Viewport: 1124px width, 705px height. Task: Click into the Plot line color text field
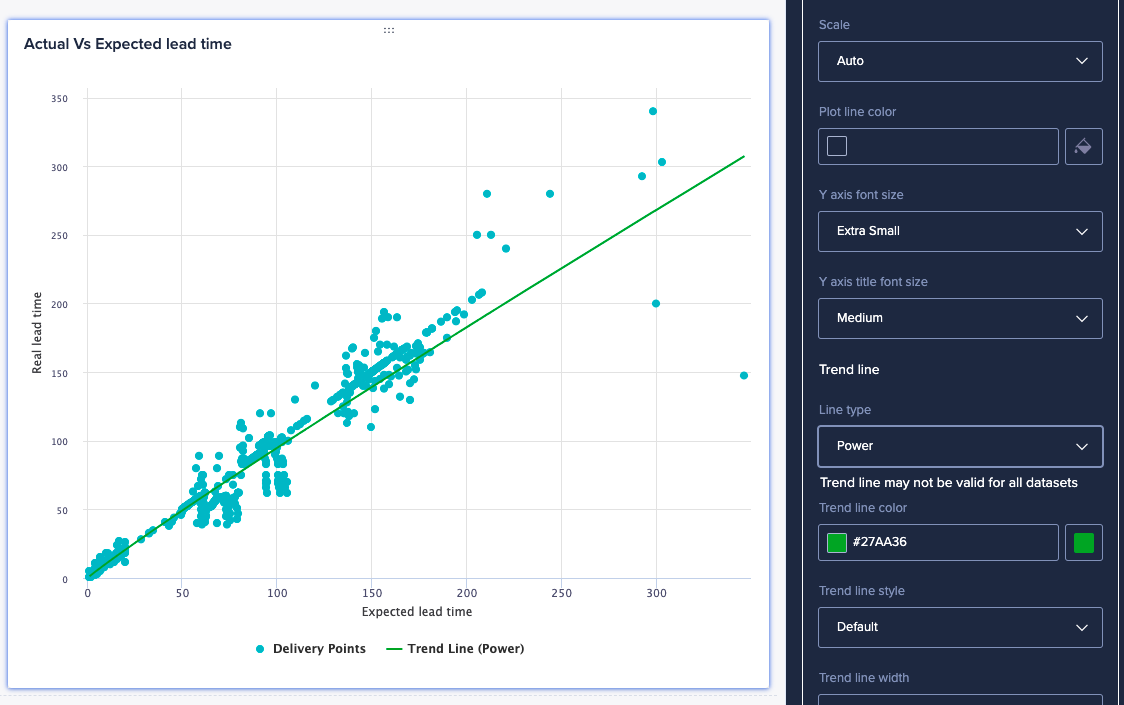coord(950,147)
